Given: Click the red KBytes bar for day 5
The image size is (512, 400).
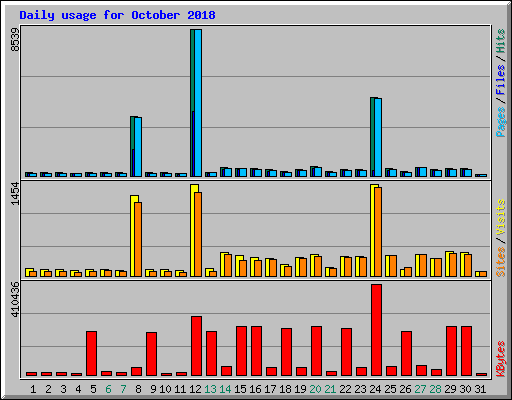Looking at the screenshot, I should click(91, 353).
